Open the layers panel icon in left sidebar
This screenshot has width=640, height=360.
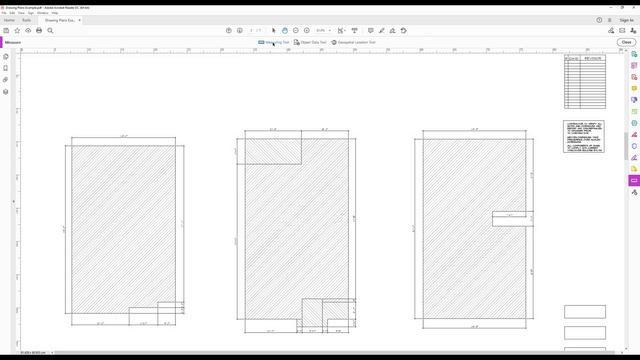pyautogui.click(x=6, y=92)
